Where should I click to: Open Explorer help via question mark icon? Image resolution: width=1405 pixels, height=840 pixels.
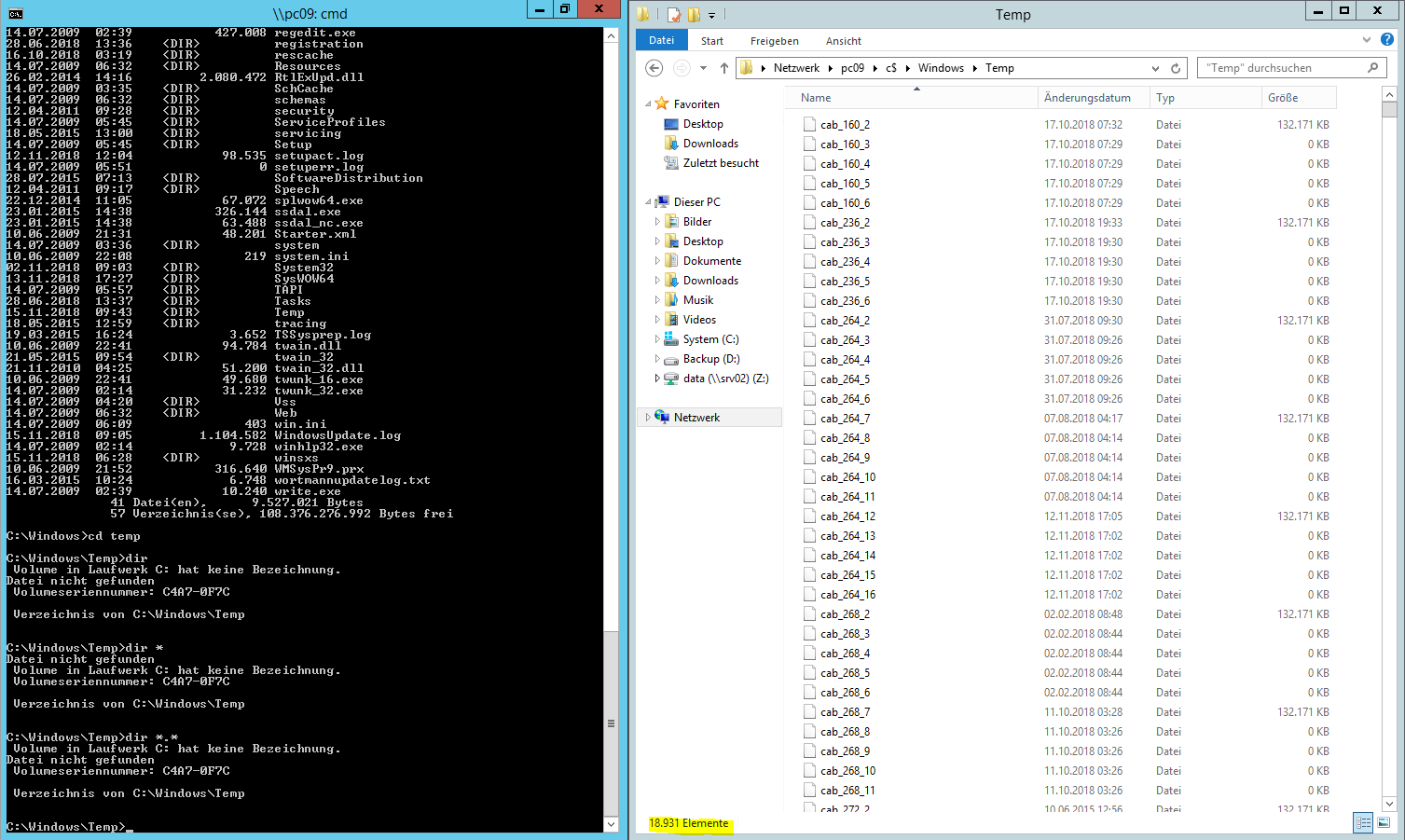point(1387,40)
